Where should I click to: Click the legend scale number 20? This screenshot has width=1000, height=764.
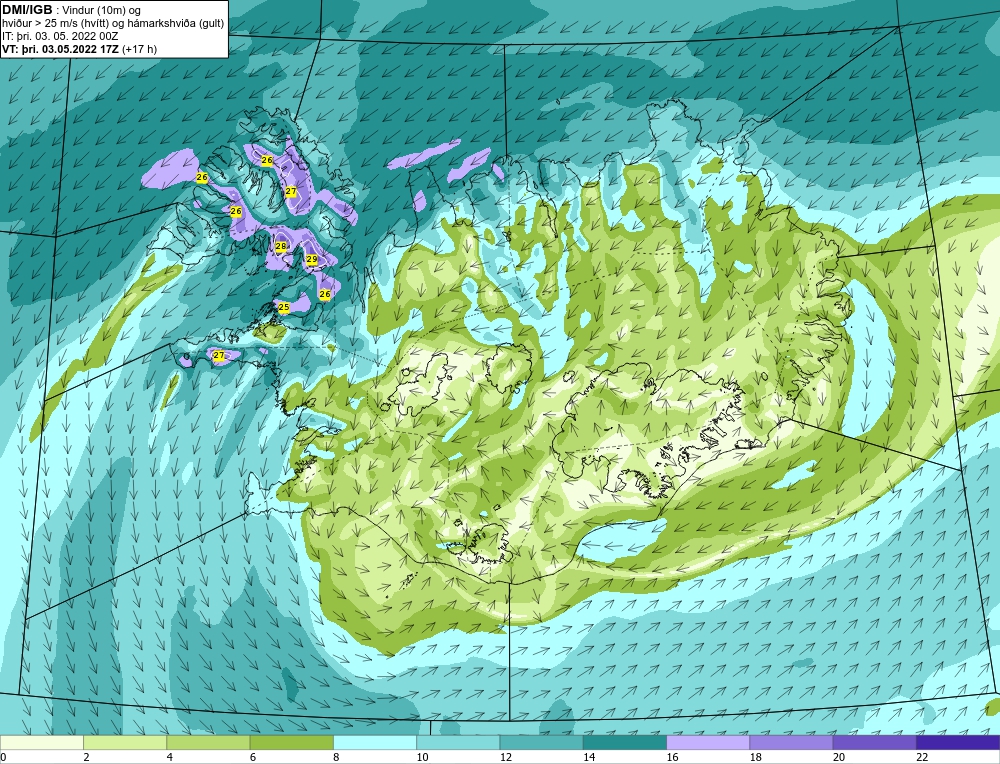pos(839,758)
